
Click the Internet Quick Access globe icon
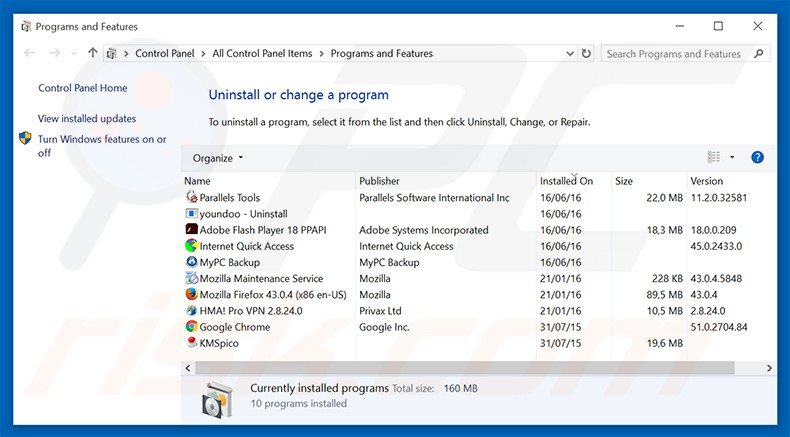click(191, 245)
